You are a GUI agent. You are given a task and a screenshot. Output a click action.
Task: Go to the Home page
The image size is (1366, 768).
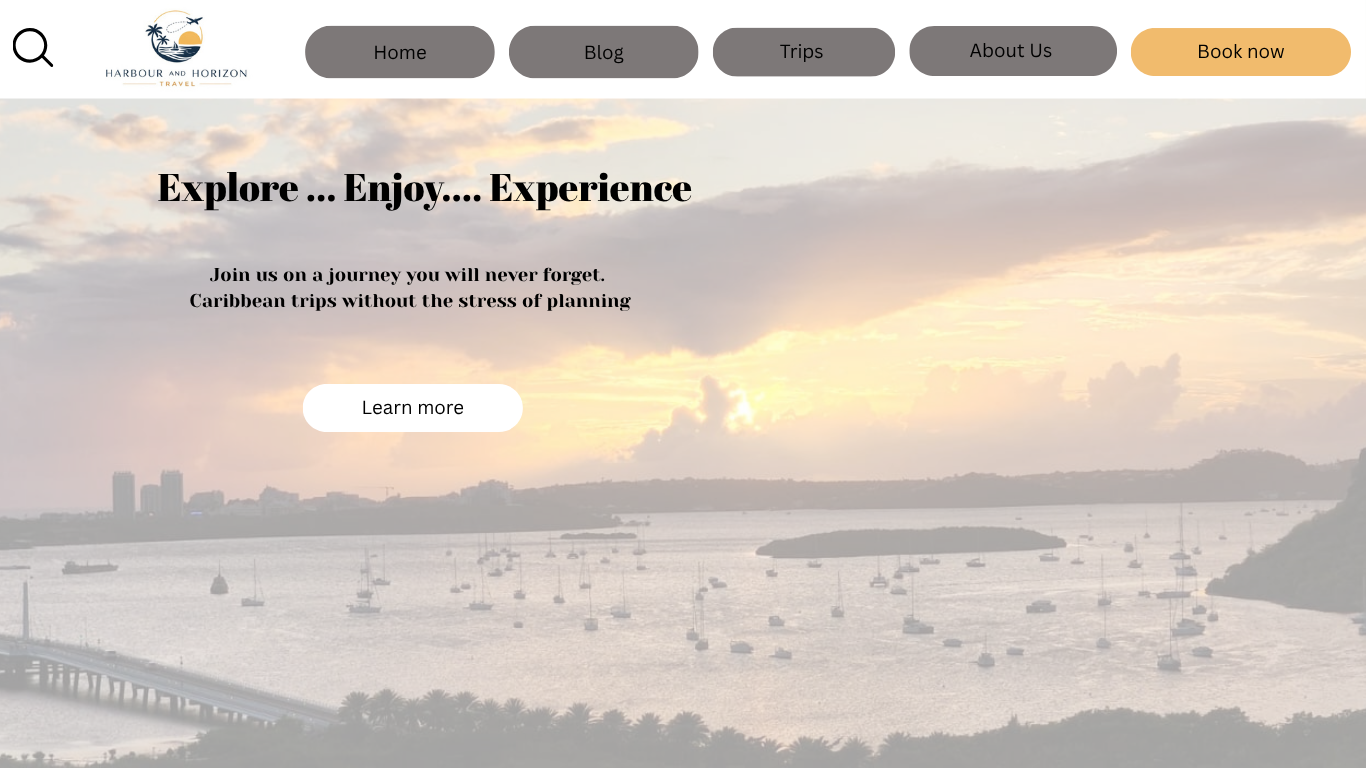400,52
